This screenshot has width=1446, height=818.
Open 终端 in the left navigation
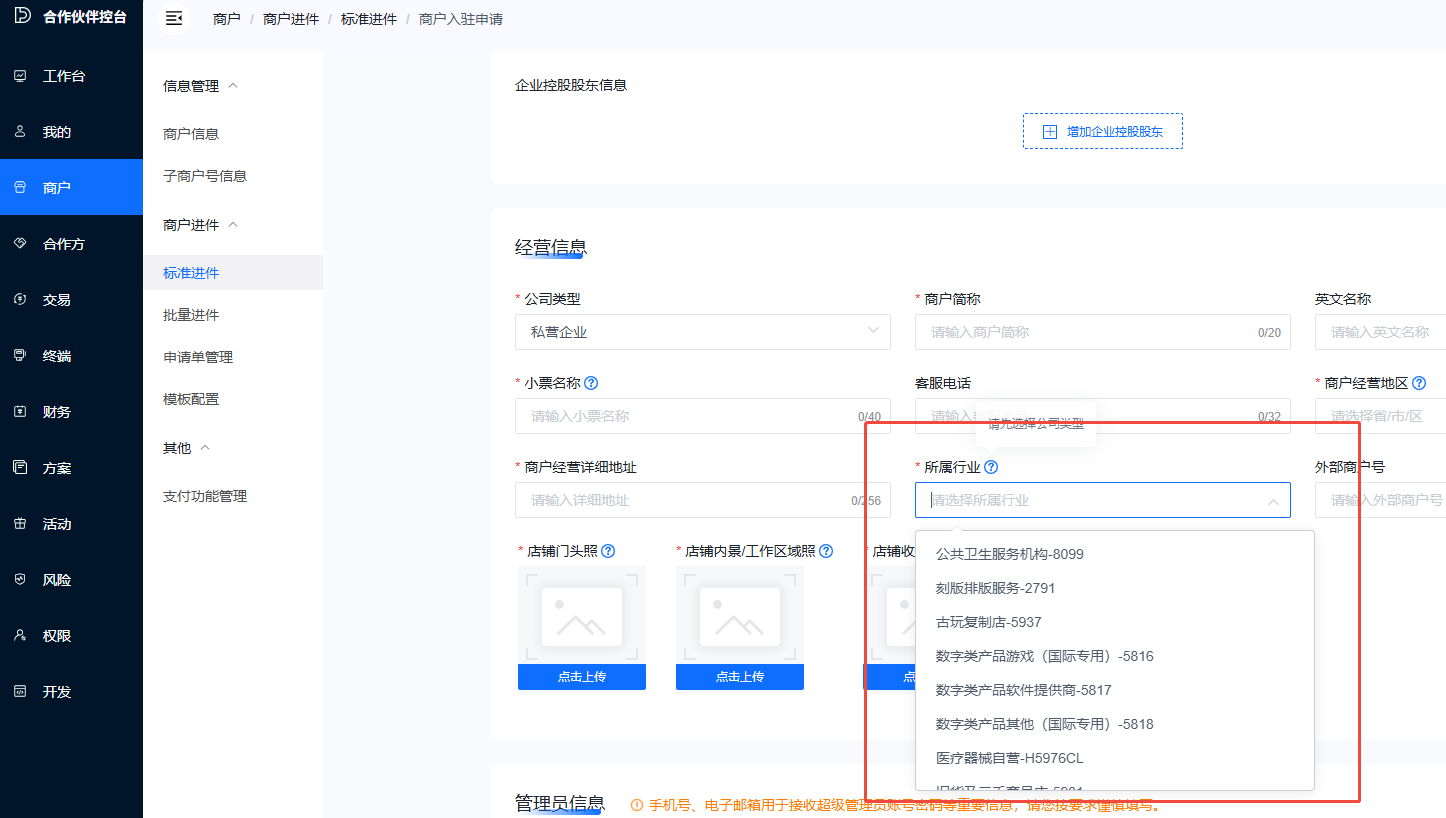pyautogui.click(x=56, y=356)
